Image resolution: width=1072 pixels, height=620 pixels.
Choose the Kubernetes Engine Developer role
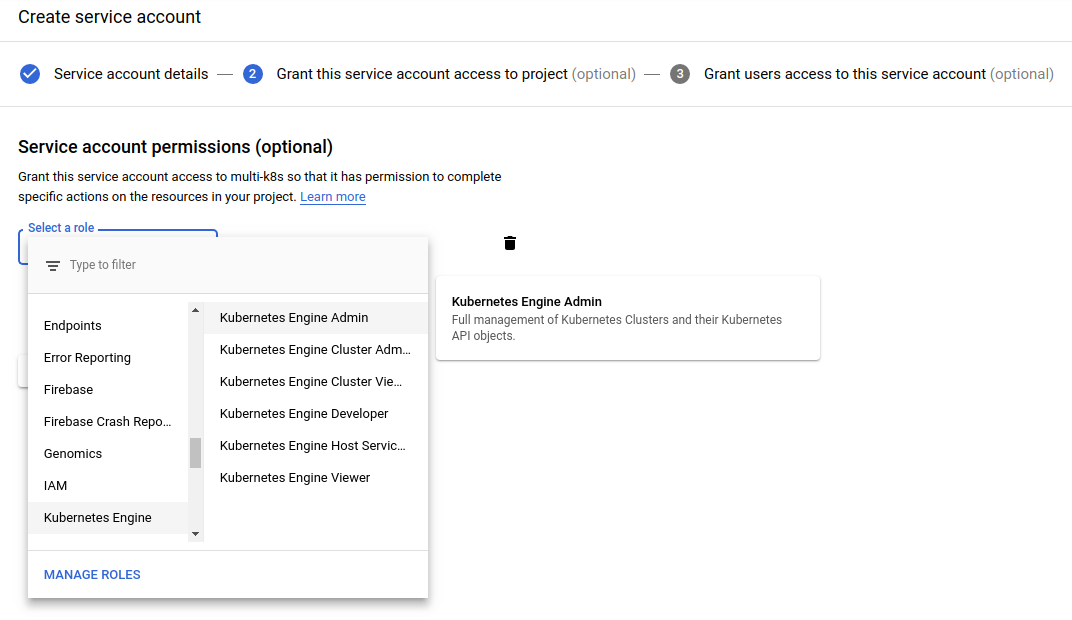(x=316, y=414)
